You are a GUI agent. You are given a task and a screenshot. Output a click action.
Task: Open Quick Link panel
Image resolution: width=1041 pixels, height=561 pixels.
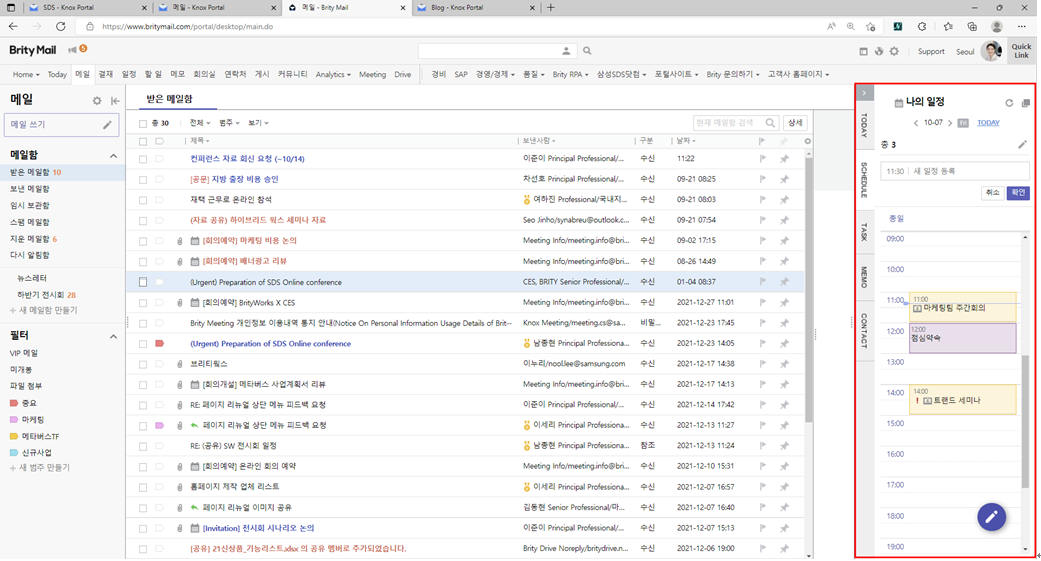pyautogui.click(x=1021, y=50)
